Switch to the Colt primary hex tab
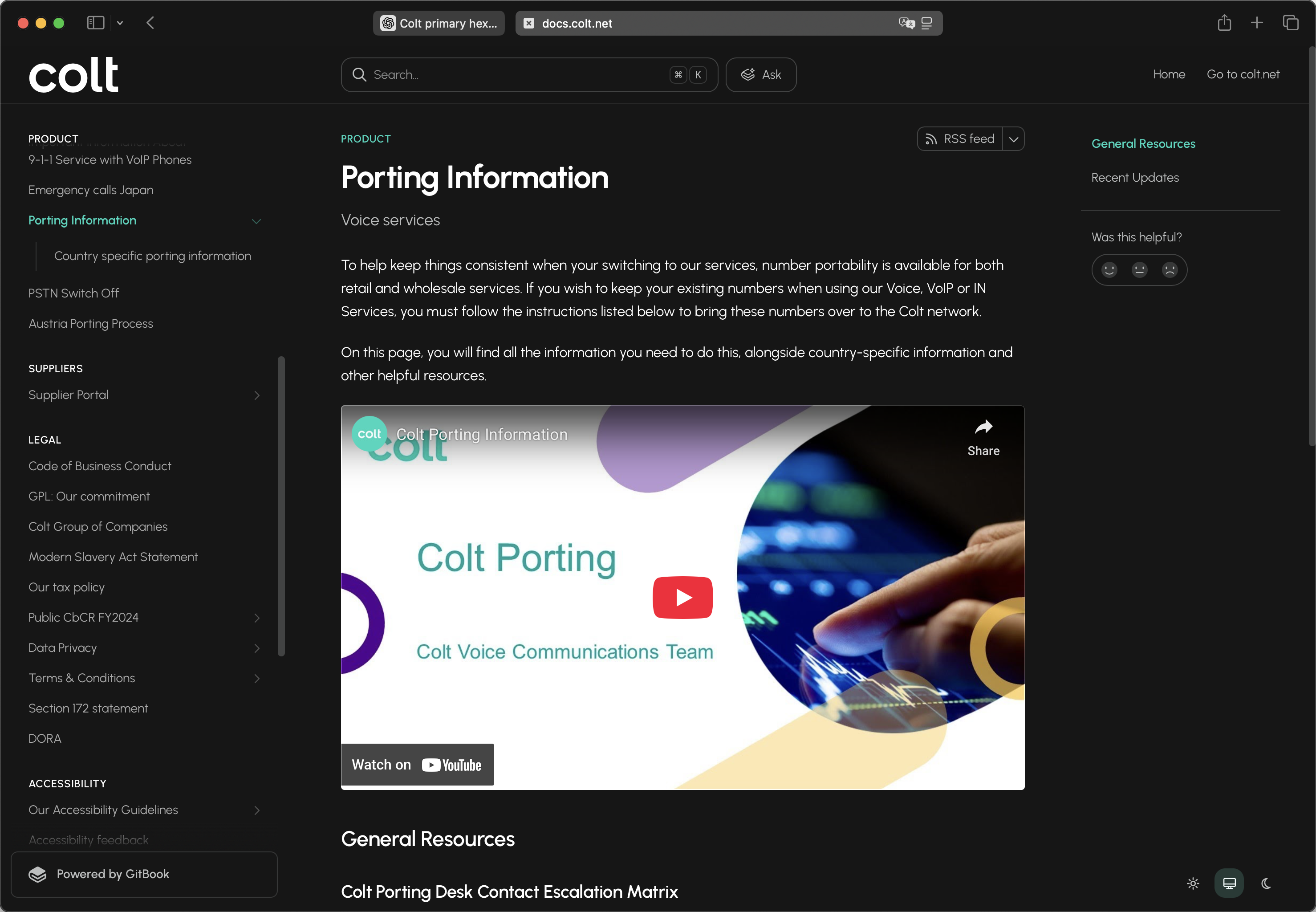The height and width of the screenshot is (912, 1316). [439, 23]
